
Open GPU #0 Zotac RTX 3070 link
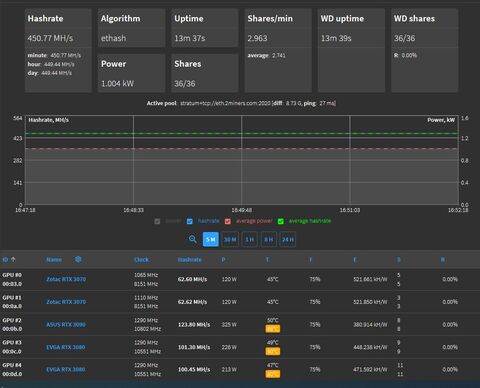click(66, 279)
